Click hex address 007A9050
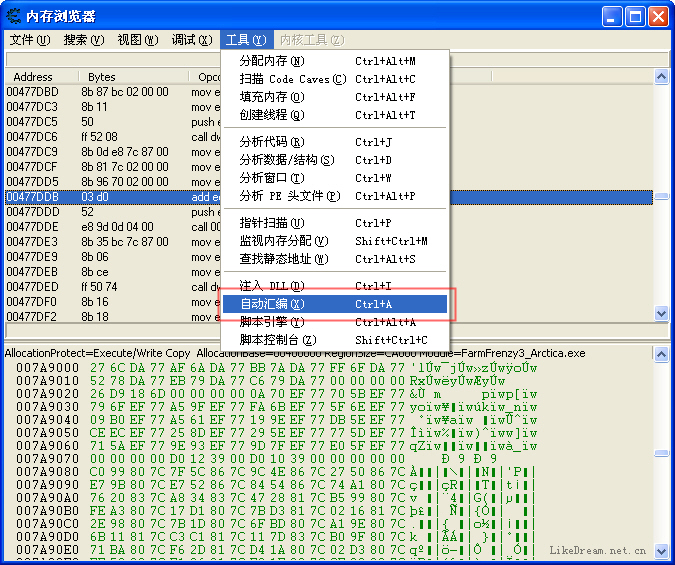Viewport: 675px width, 565px height. point(48,432)
